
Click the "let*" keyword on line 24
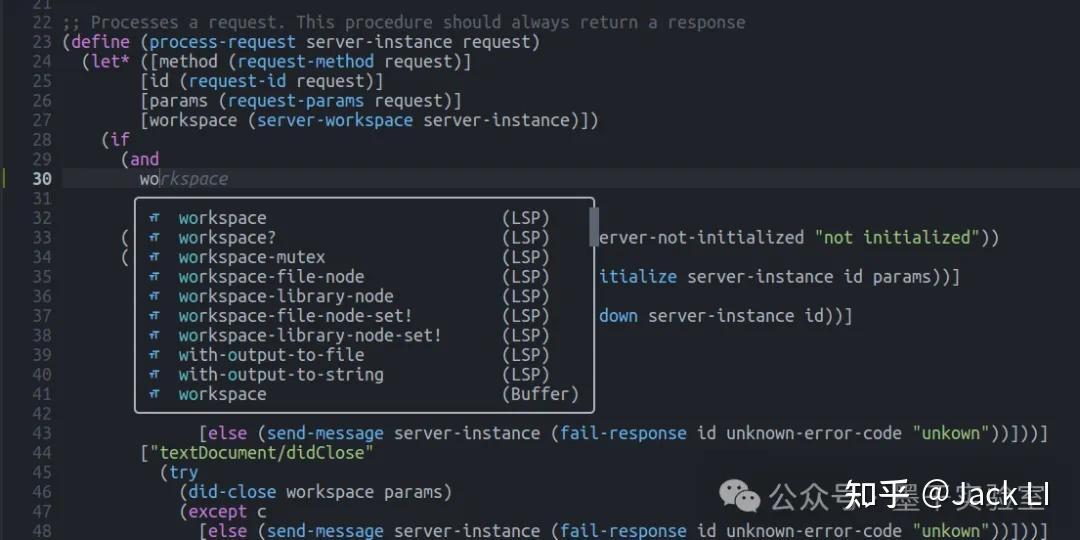coord(110,62)
